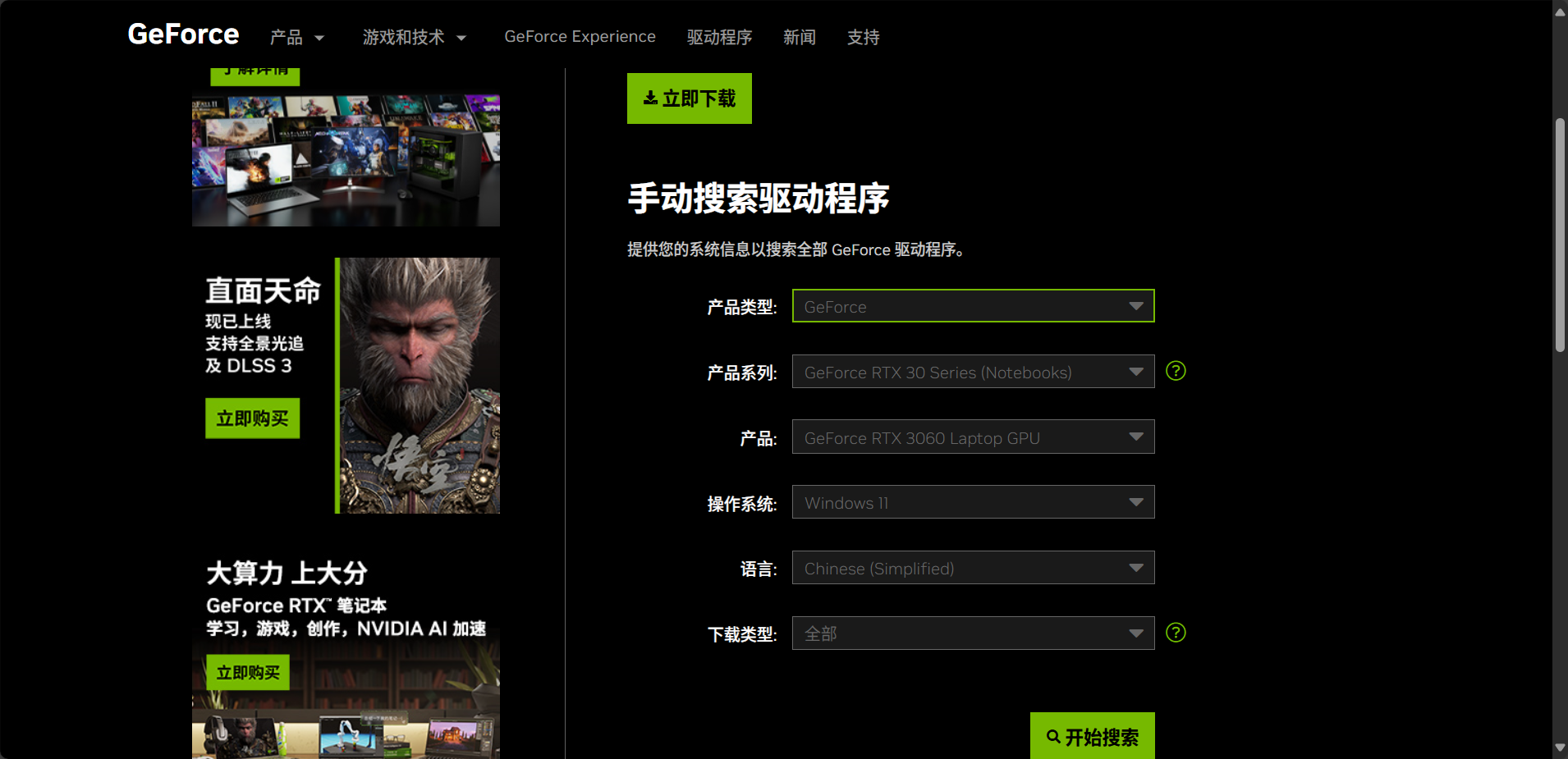Screen dimensions: 1568x759
Task: Click the scrollbar down arrow
Action: tap(1560, 748)
